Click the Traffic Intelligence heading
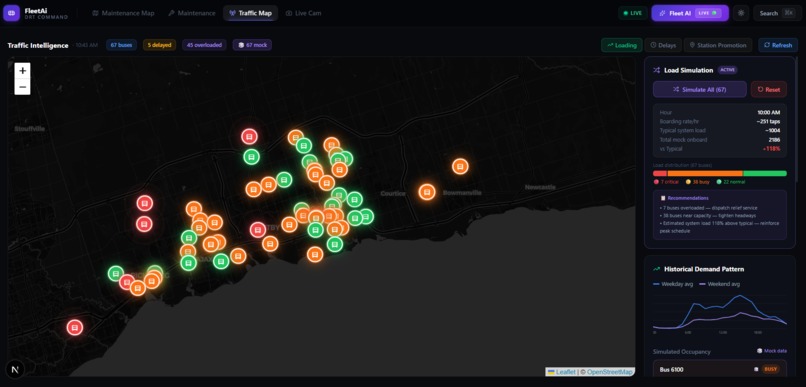806x387 pixels. tap(38, 45)
